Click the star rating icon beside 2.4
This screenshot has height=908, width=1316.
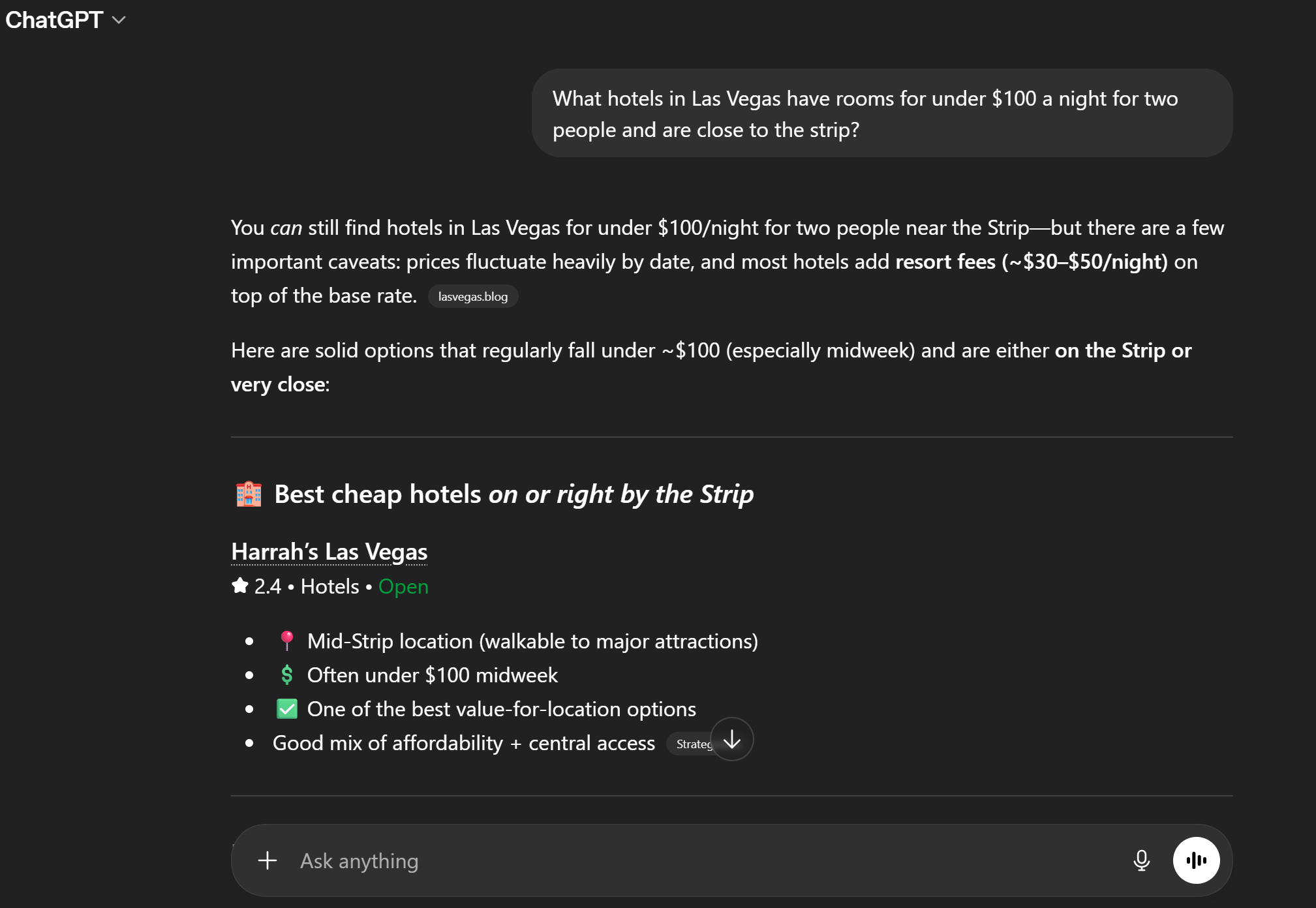[x=239, y=586]
